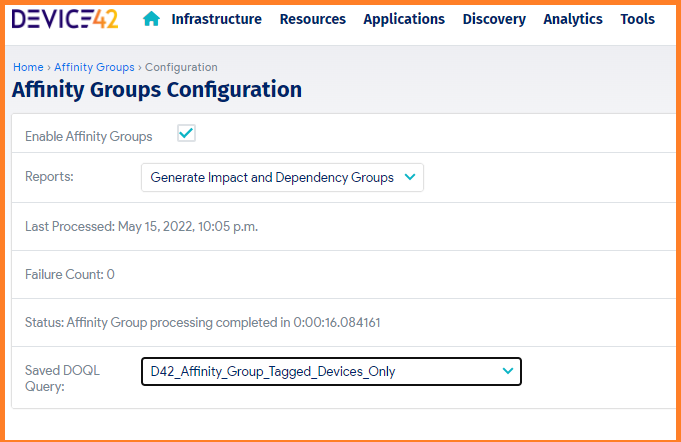Open the Applications menu
681x442 pixels.
tap(404, 19)
